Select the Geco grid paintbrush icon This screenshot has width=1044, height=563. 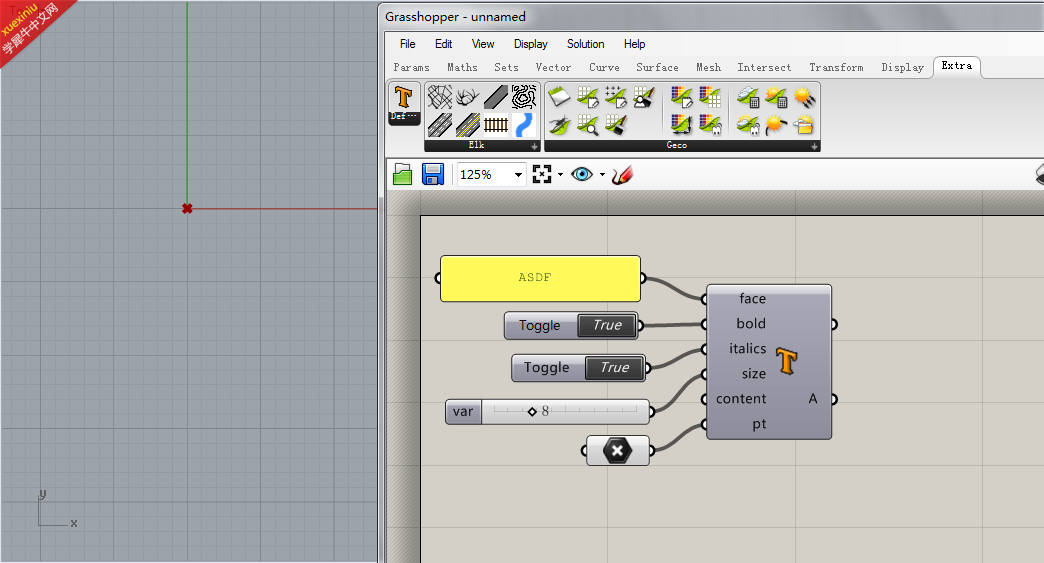click(615, 125)
